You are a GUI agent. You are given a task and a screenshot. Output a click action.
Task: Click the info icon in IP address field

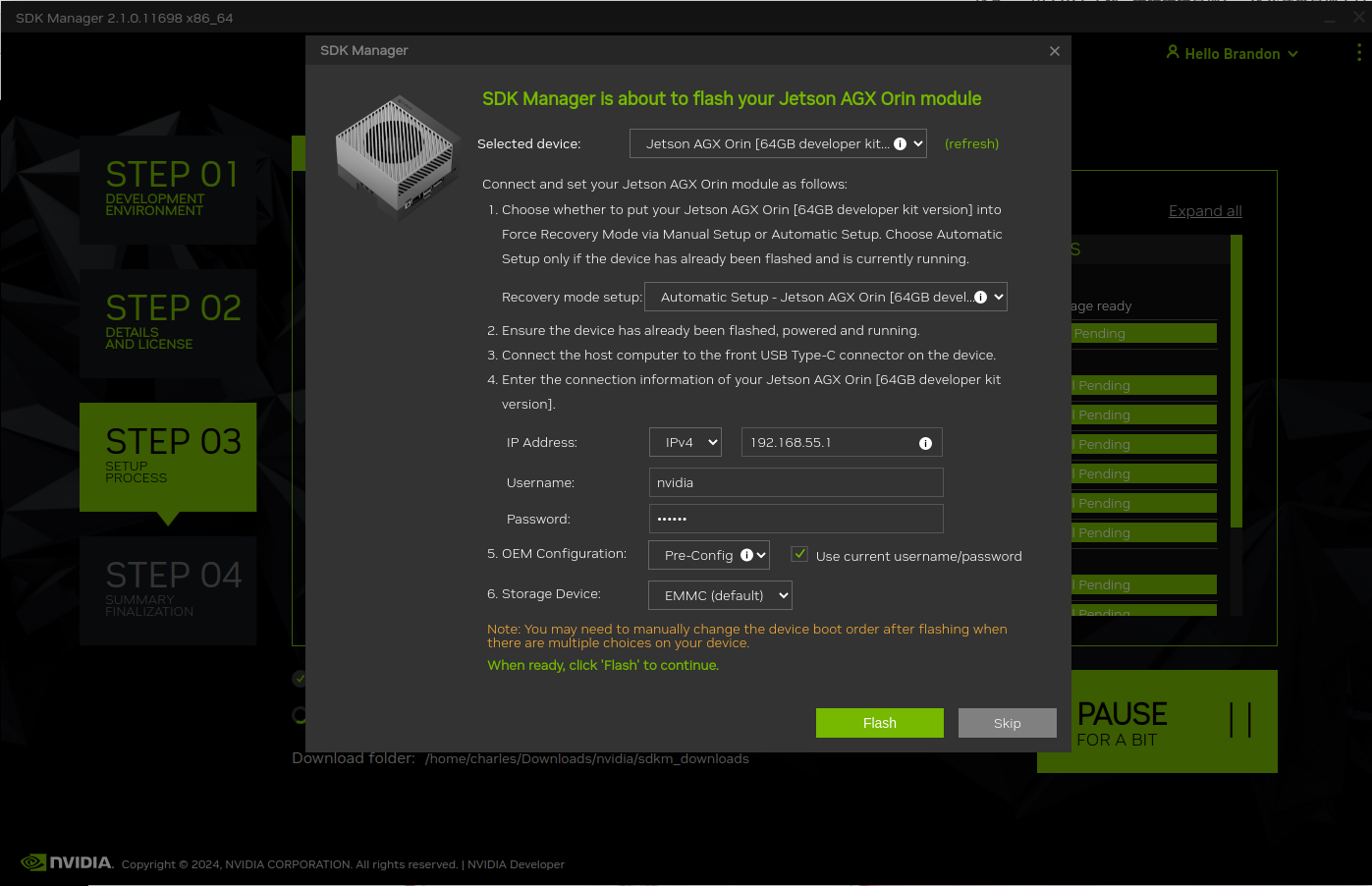(x=925, y=443)
